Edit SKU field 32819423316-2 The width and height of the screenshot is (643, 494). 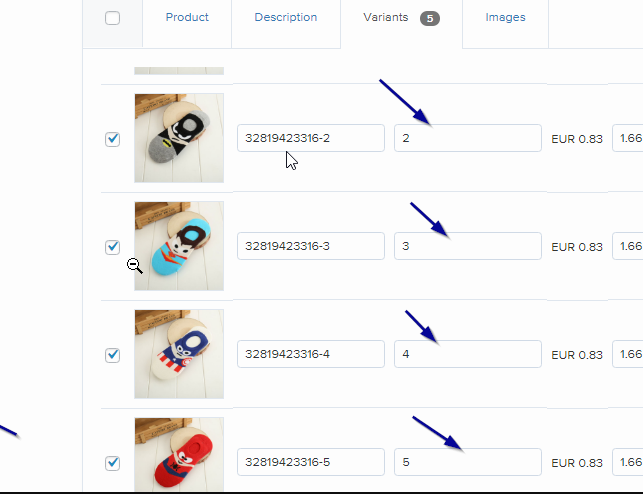click(311, 138)
